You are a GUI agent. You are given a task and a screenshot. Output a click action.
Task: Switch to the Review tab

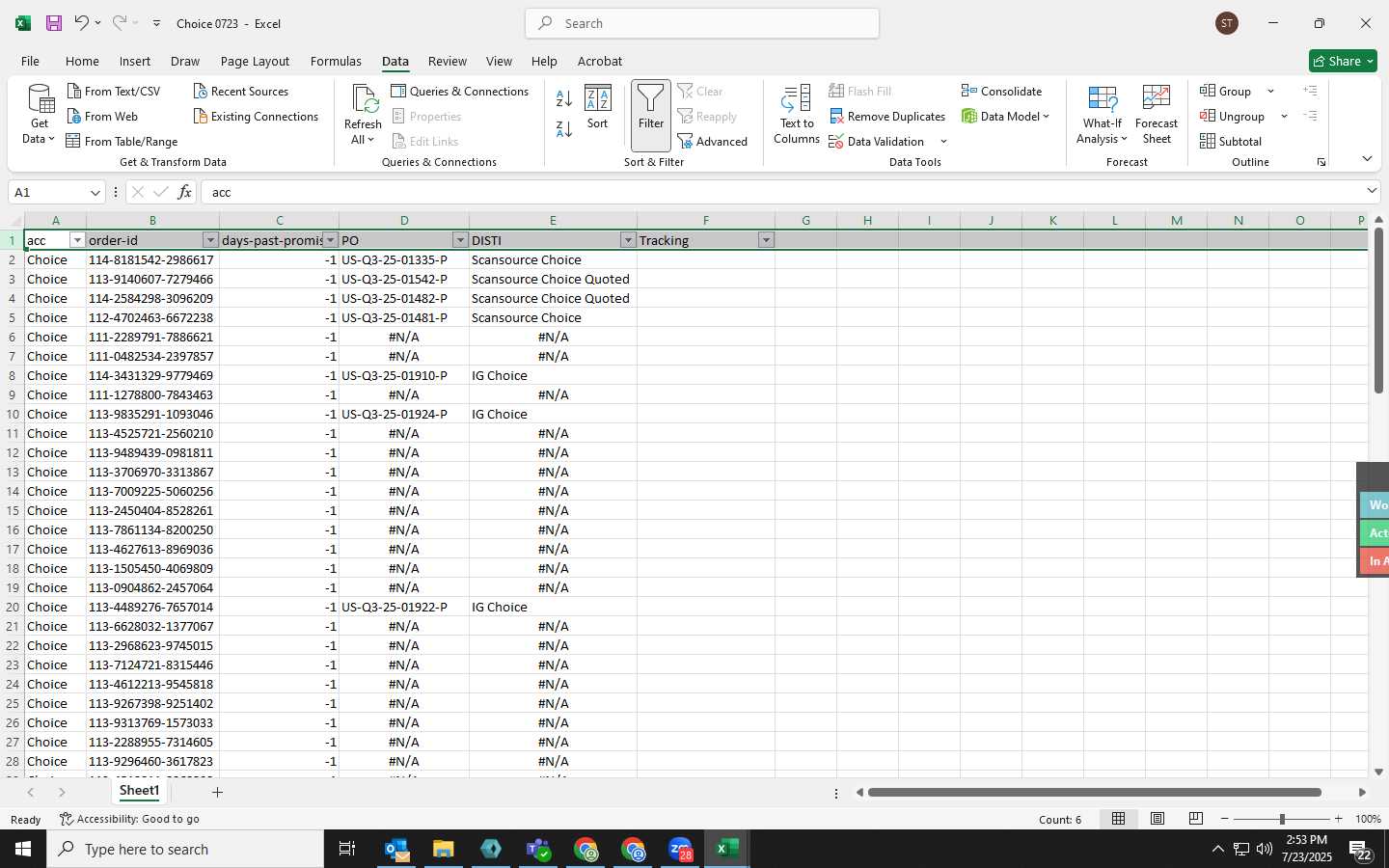click(447, 61)
